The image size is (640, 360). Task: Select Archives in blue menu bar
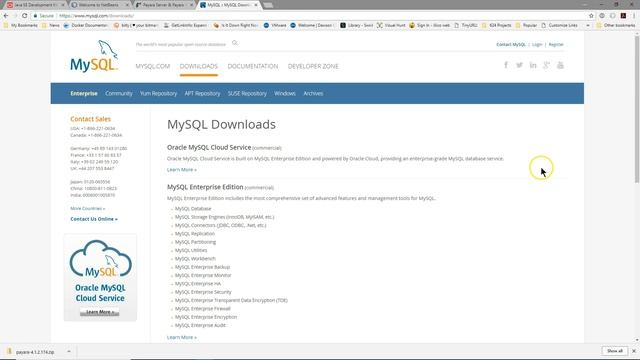click(x=313, y=93)
